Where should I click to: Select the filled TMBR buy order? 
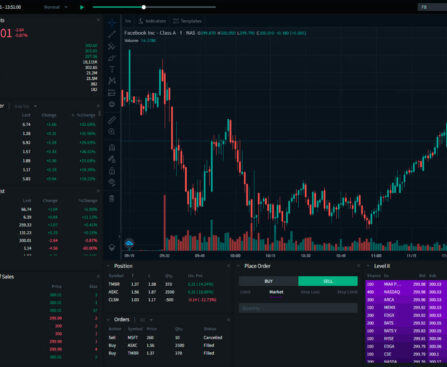(168, 353)
